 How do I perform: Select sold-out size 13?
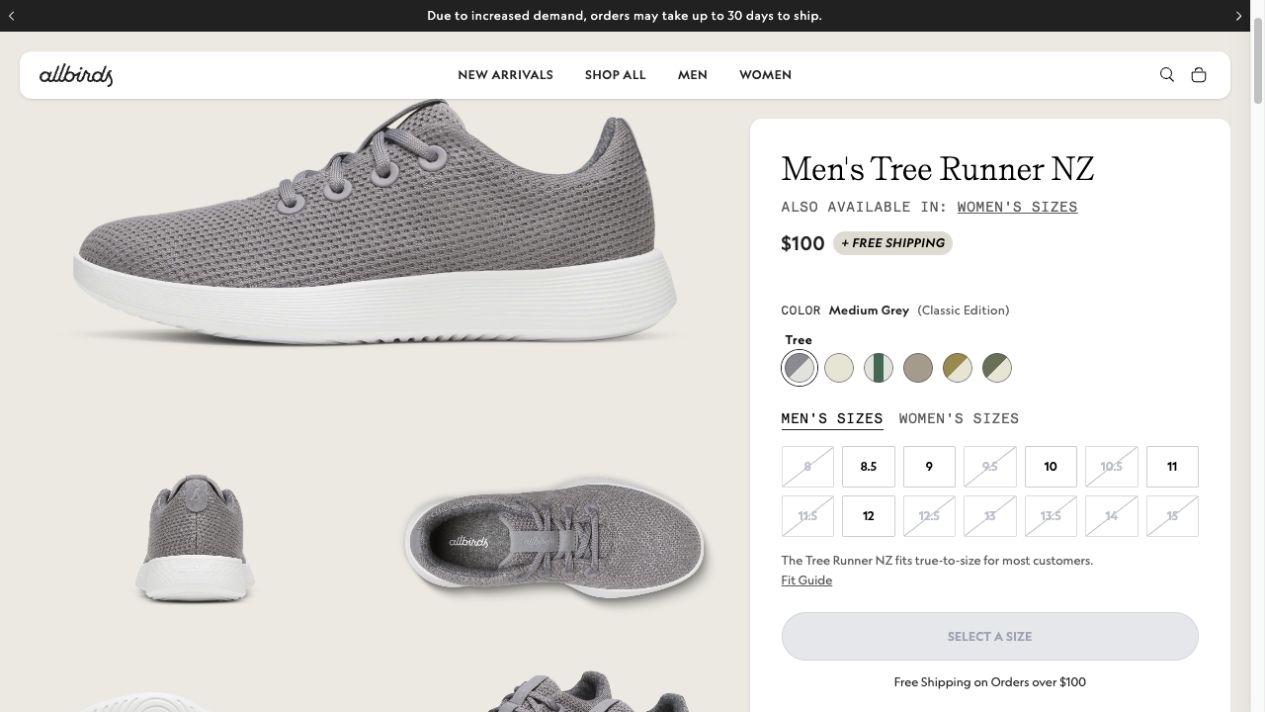[990, 516]
